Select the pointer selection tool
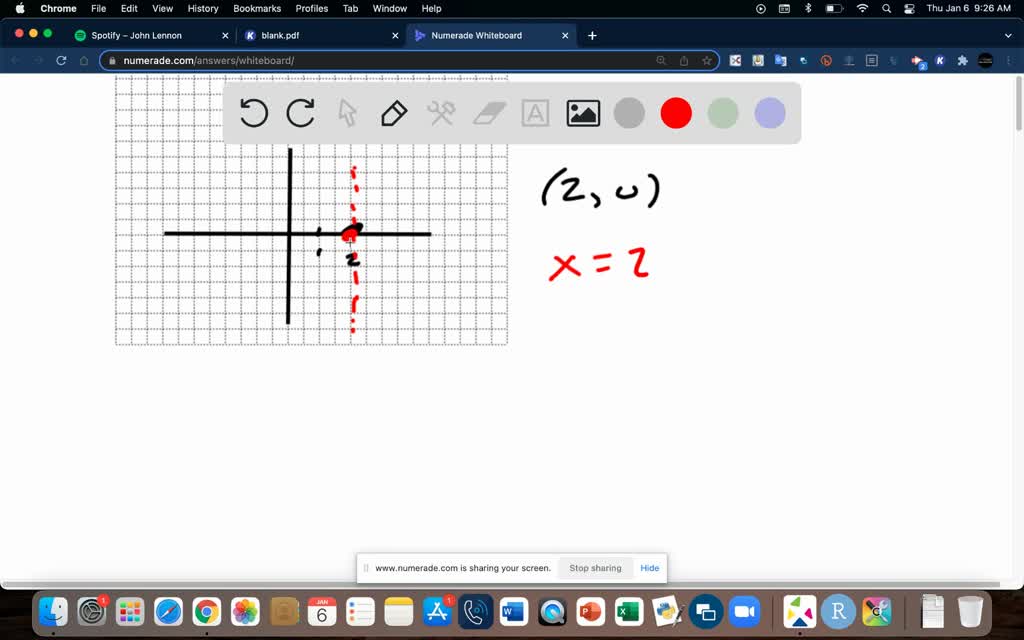Viewport: 1024px width, 640px height. coord(346,113)
